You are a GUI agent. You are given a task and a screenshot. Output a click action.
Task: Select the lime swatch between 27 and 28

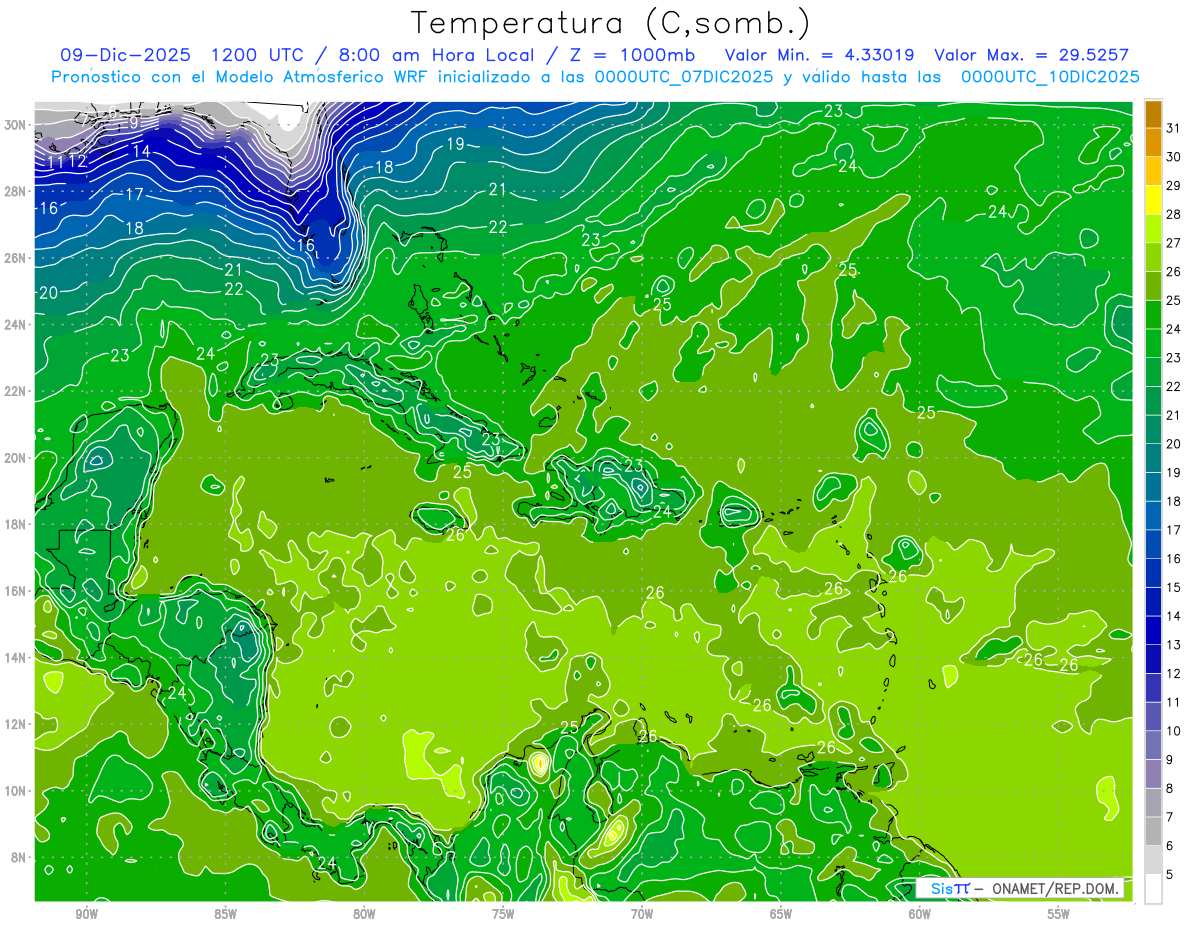pos(1153,228)
